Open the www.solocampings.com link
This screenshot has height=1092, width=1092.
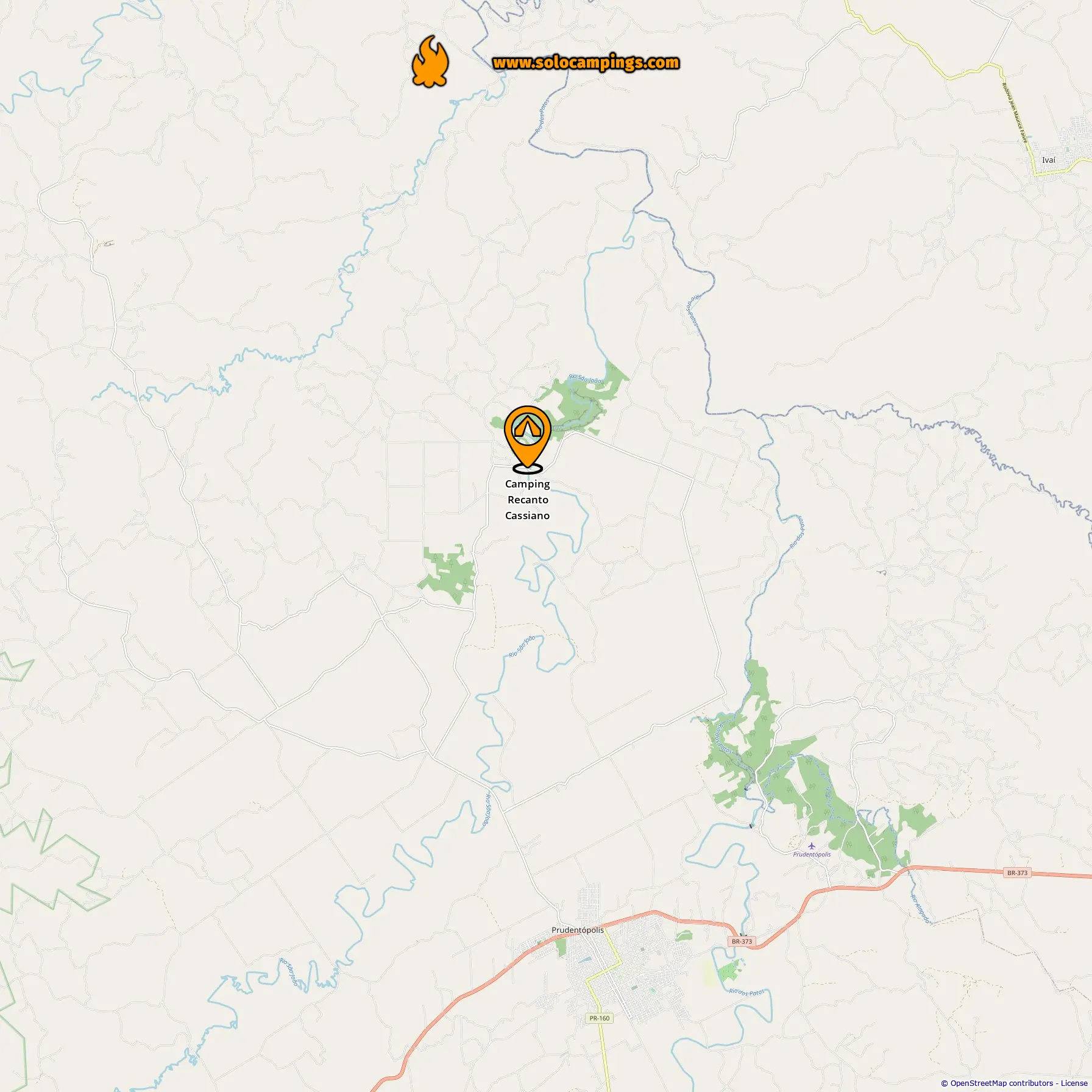586,63
